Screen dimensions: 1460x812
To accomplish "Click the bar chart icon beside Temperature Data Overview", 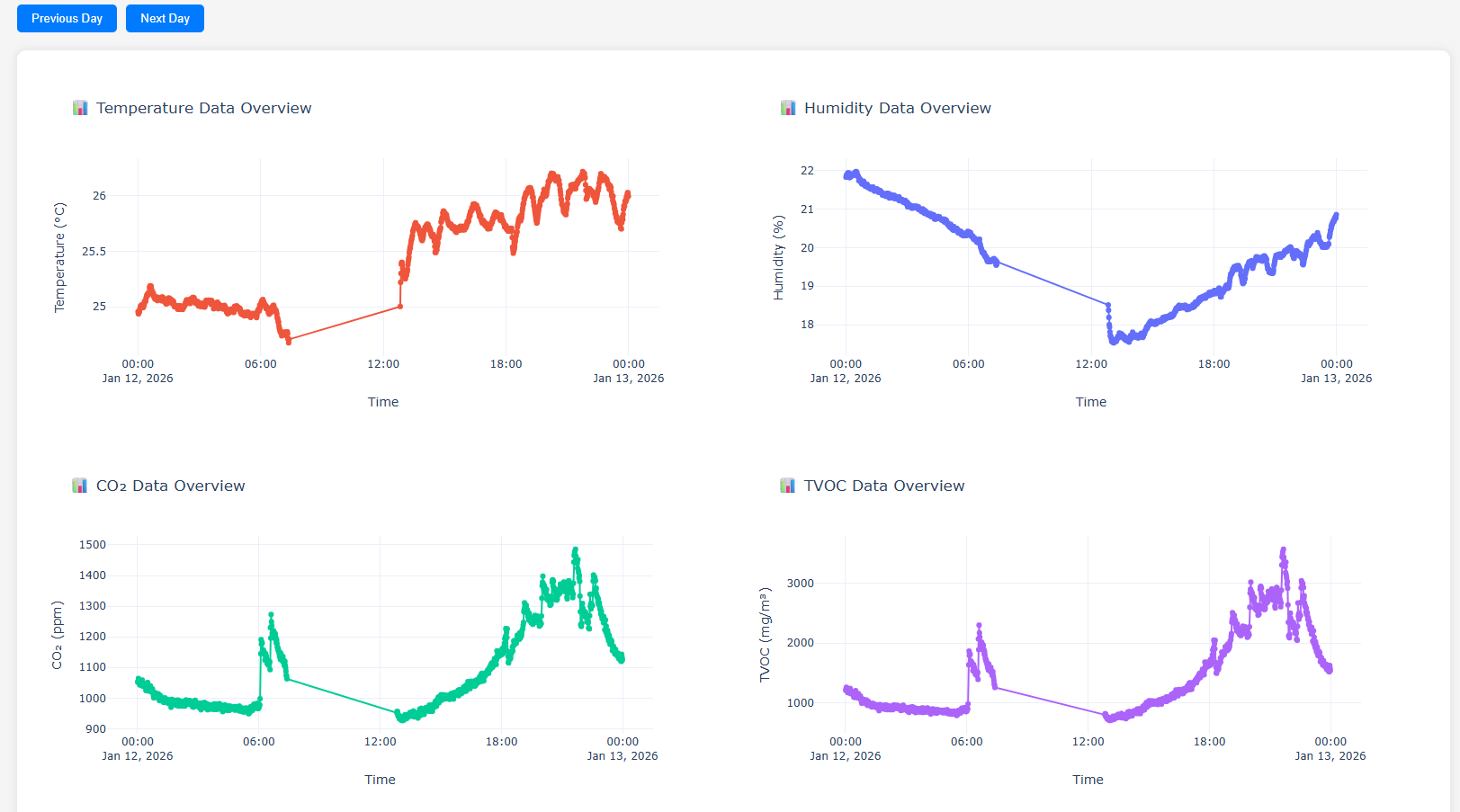I will 80,107.
